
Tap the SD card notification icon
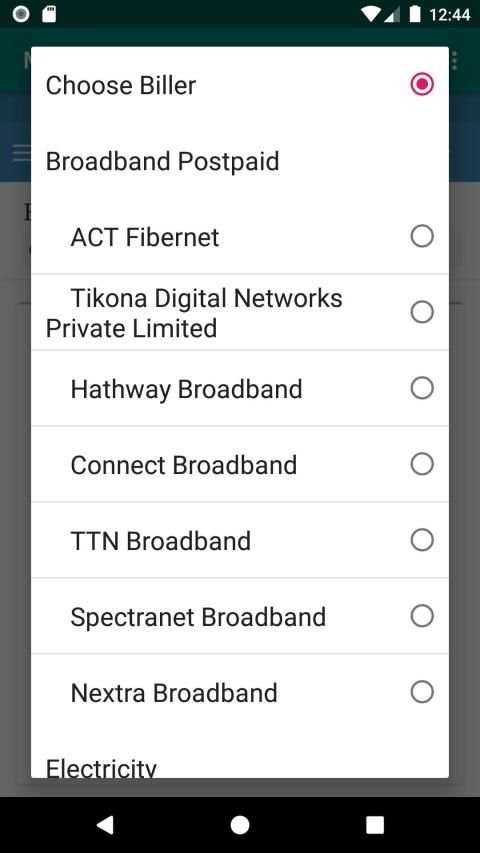click(50, 14)
